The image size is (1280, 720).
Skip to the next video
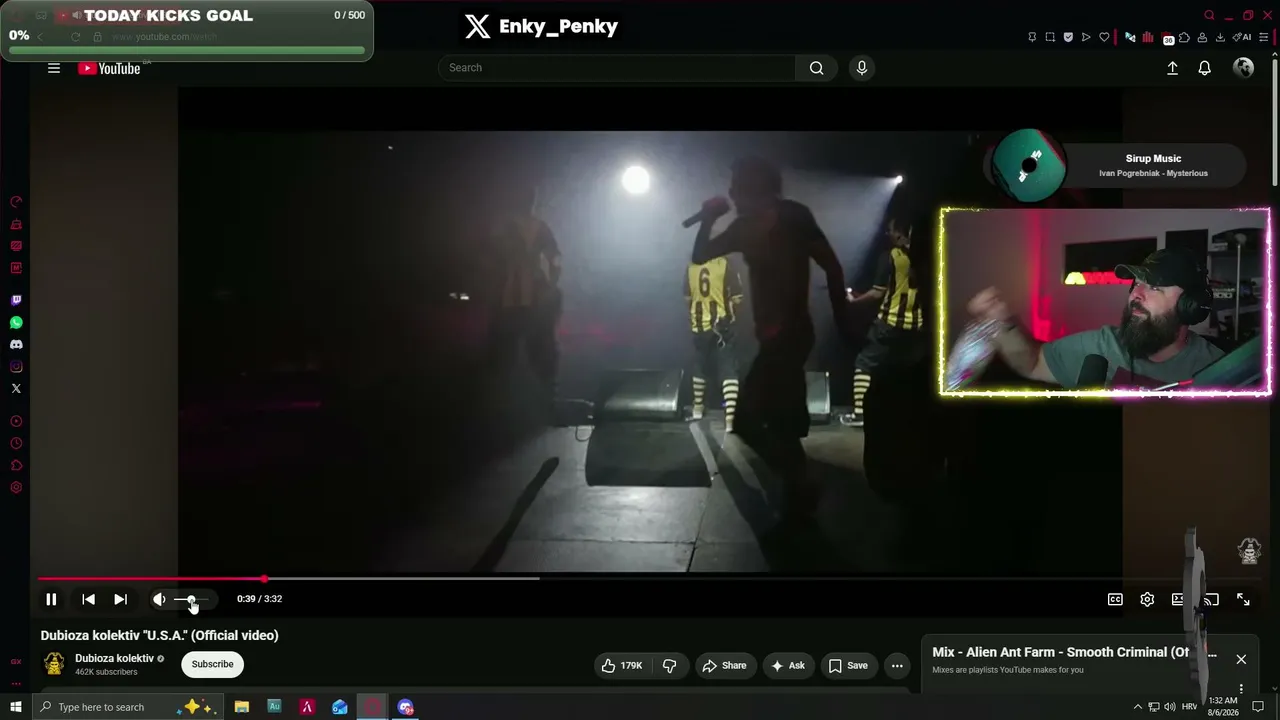(x=120, y=599)
